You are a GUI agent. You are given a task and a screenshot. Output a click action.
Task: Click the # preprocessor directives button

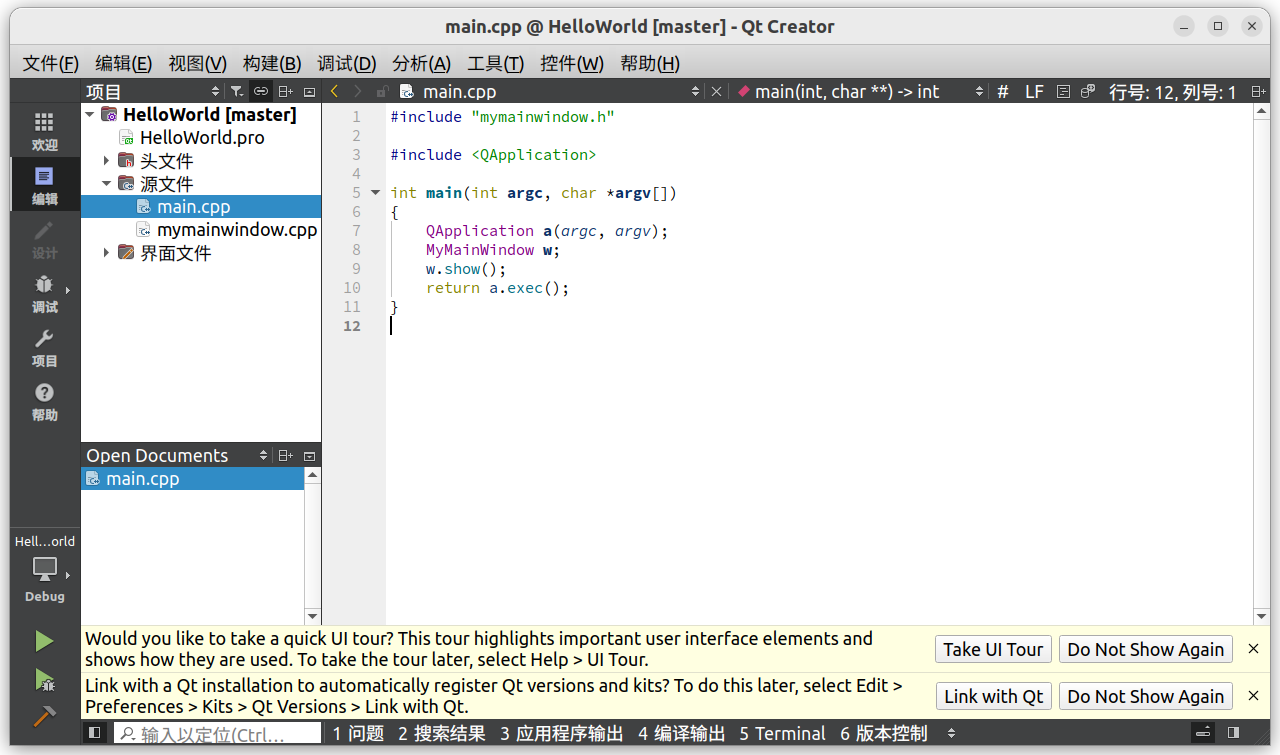[1003, 91]
